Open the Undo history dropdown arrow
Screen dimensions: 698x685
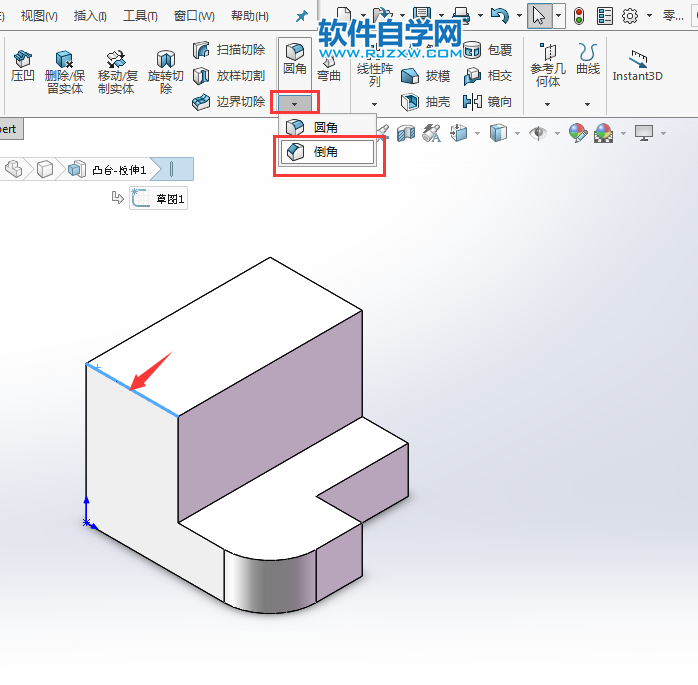coord(519,16)
